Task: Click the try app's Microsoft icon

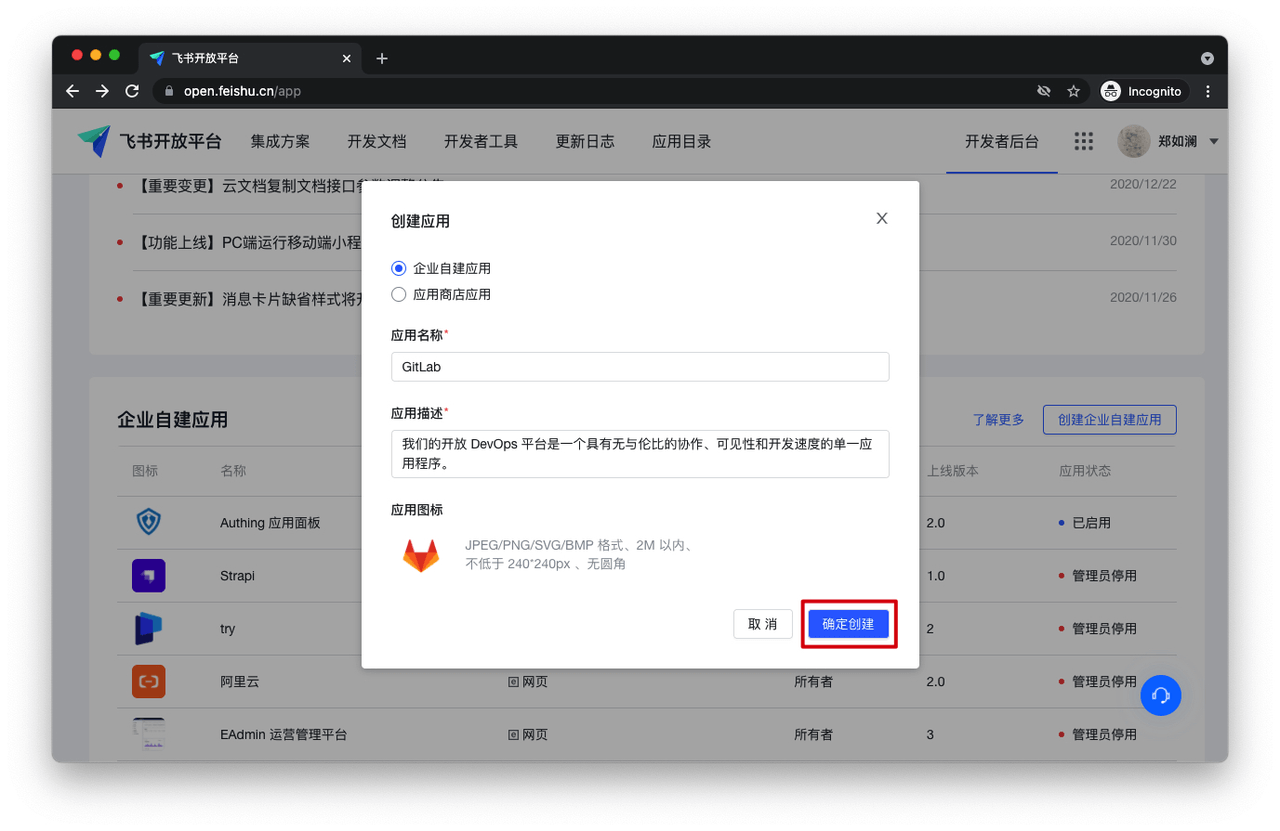Action: pos(148,628)
